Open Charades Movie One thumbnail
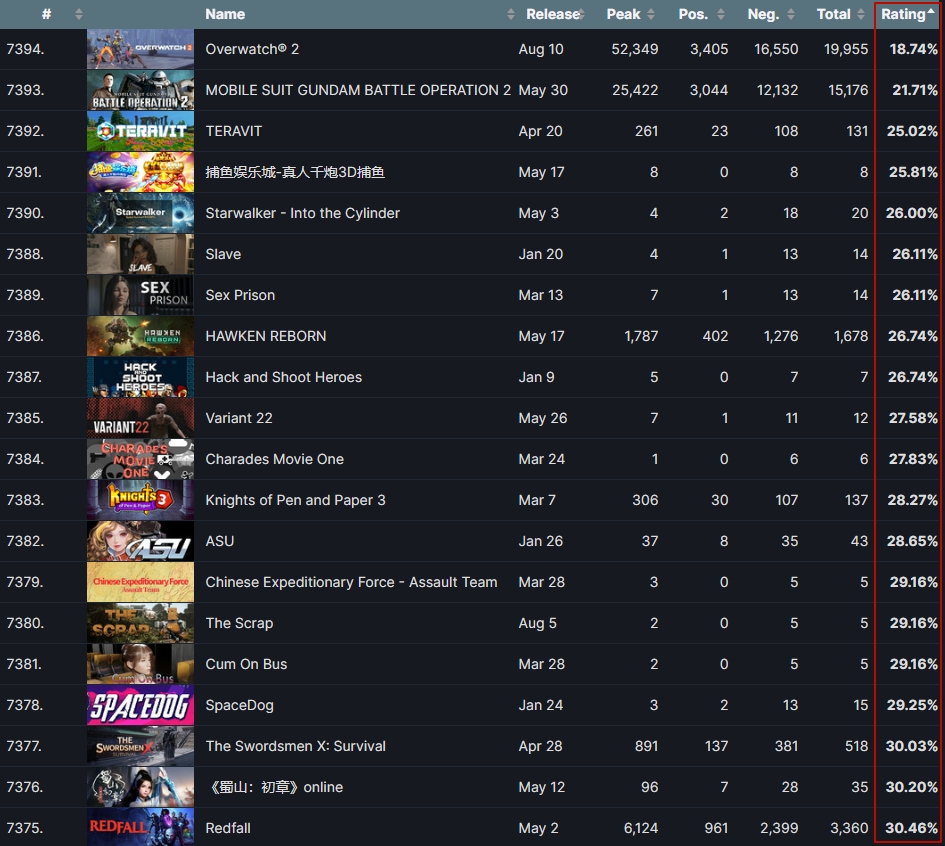Viewport: 945px width, 846px height. [140, 459]
